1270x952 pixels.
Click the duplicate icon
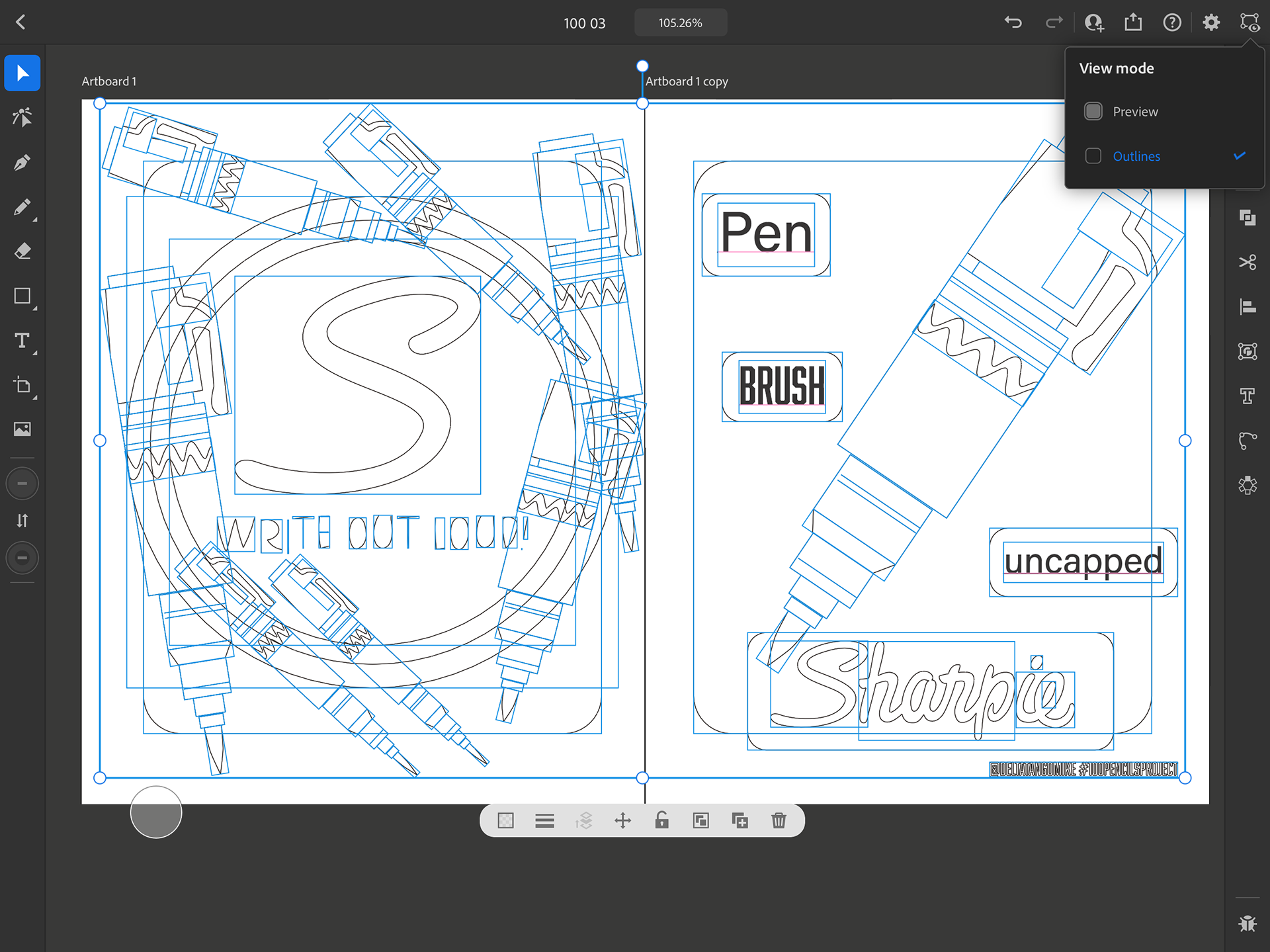point(740,821)
